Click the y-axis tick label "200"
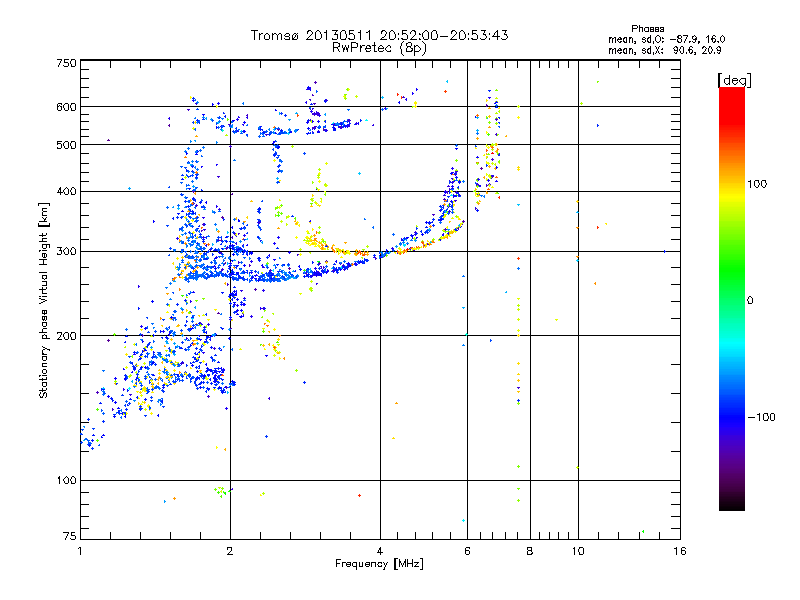Viewport: 800px width, 600px height. [67, 336]
